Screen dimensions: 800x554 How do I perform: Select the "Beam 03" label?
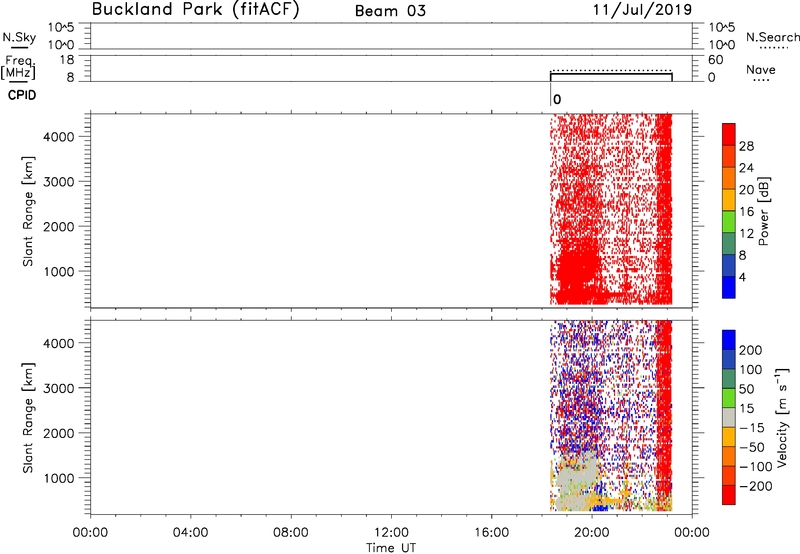tap(390, 11)
